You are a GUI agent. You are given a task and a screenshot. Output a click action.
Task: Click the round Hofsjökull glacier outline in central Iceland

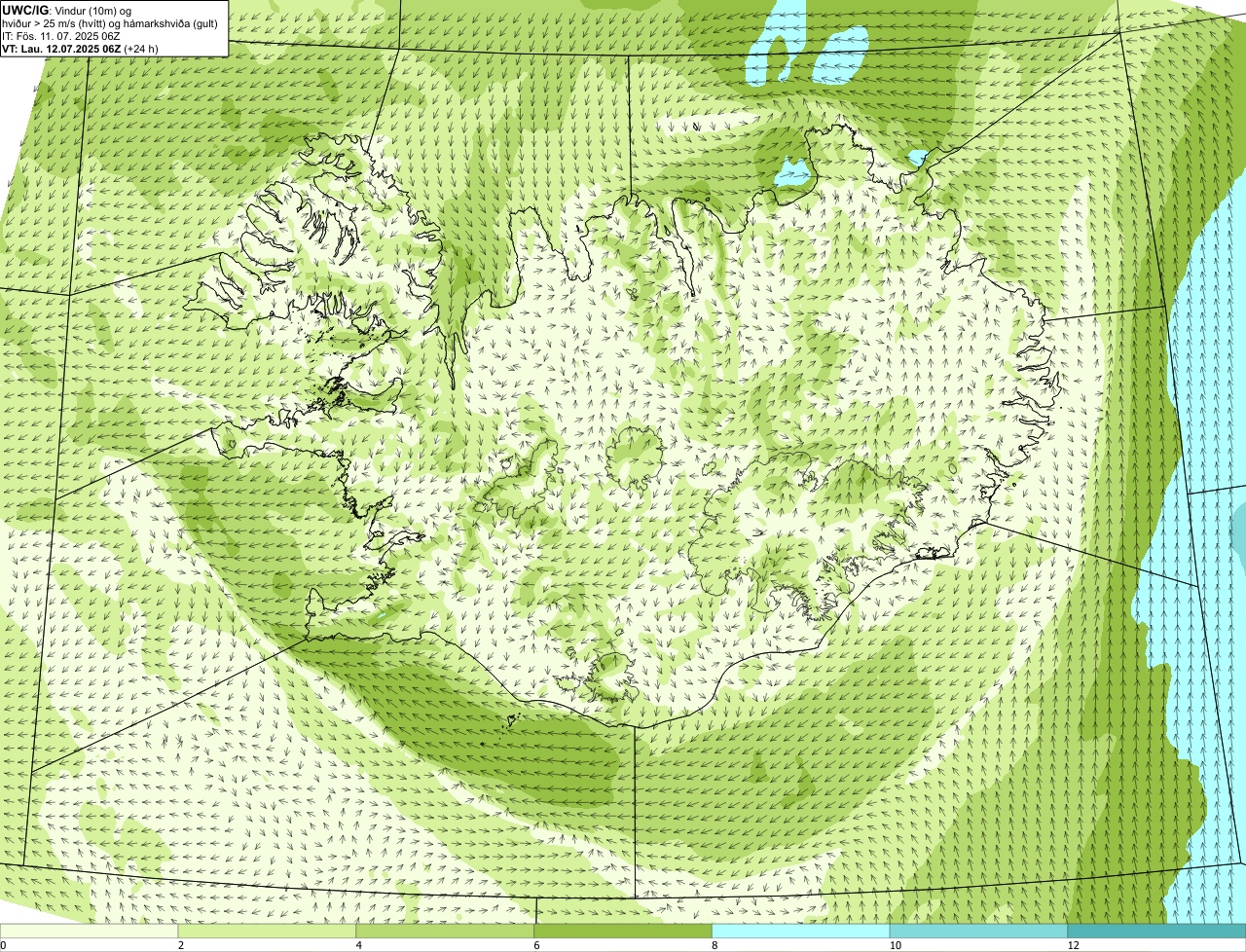pyautogui.click(x=634, y=457)
